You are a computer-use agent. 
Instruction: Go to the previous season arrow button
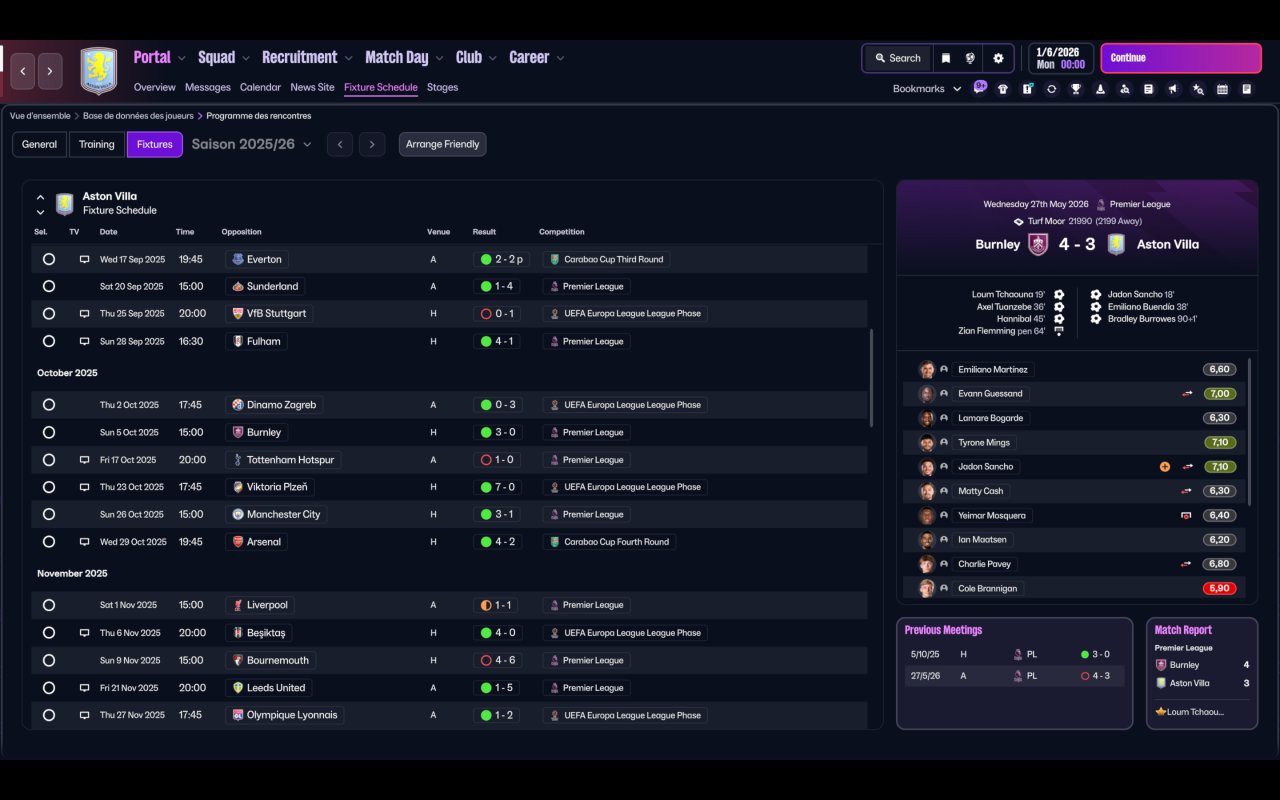(340, 144)
